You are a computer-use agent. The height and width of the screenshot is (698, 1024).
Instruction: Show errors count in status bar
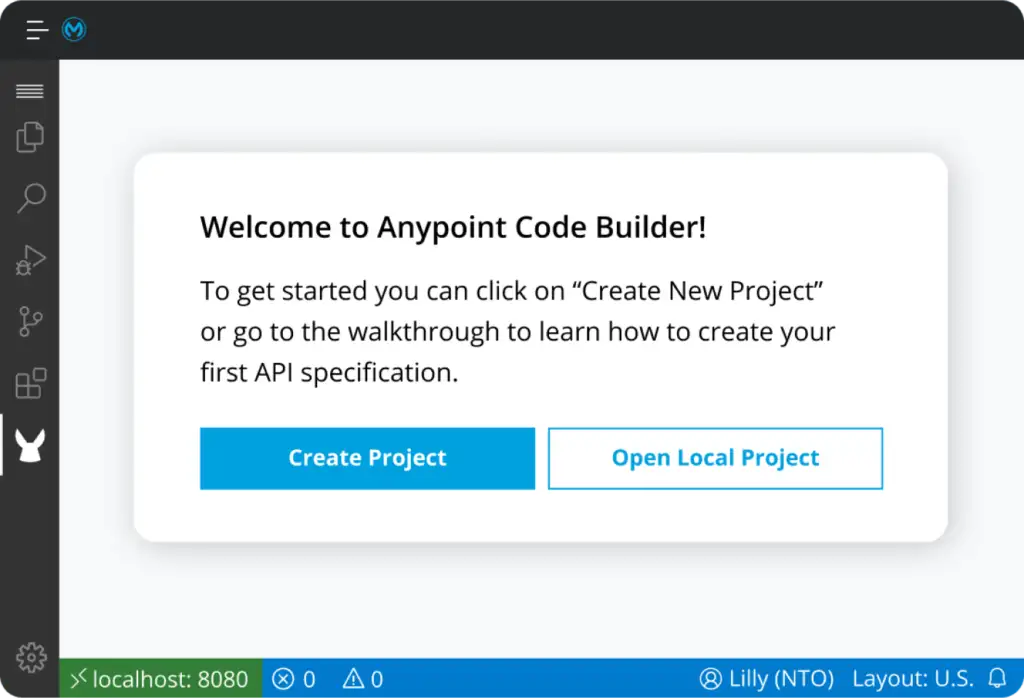pyautogui.click(x=294, y=679)
